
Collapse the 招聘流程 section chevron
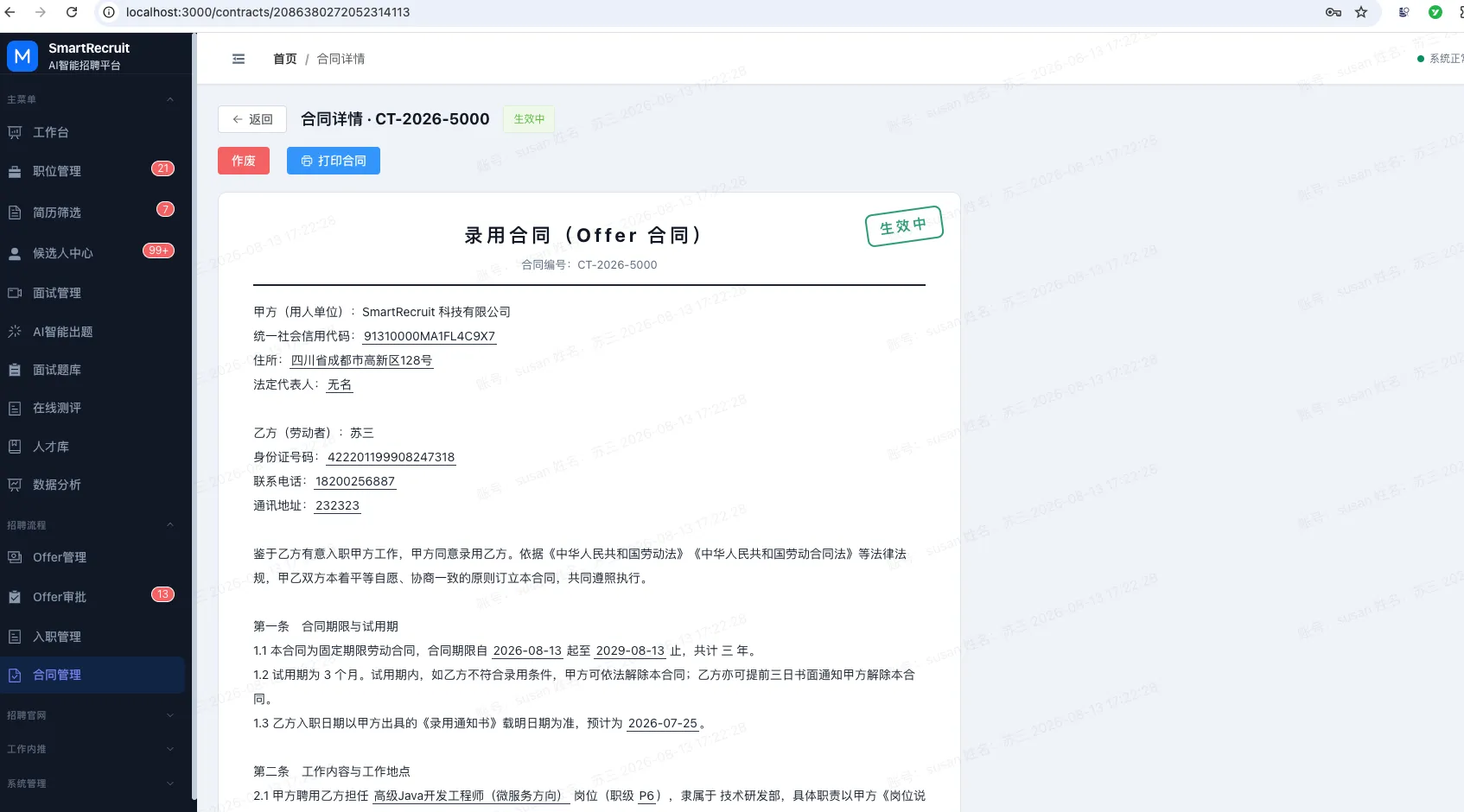click(x=170, y=525)
